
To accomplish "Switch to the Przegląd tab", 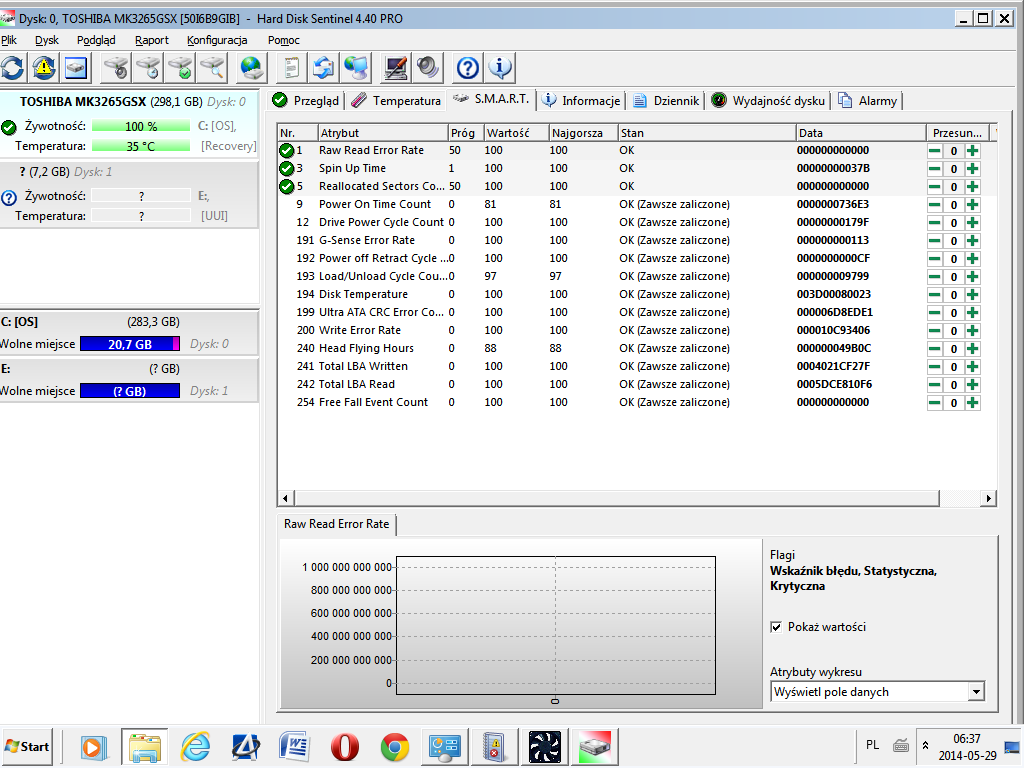I will point(306,101).
